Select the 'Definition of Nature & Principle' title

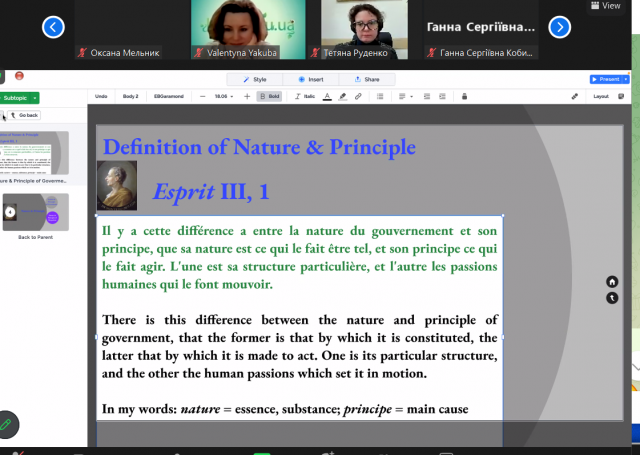259,147
